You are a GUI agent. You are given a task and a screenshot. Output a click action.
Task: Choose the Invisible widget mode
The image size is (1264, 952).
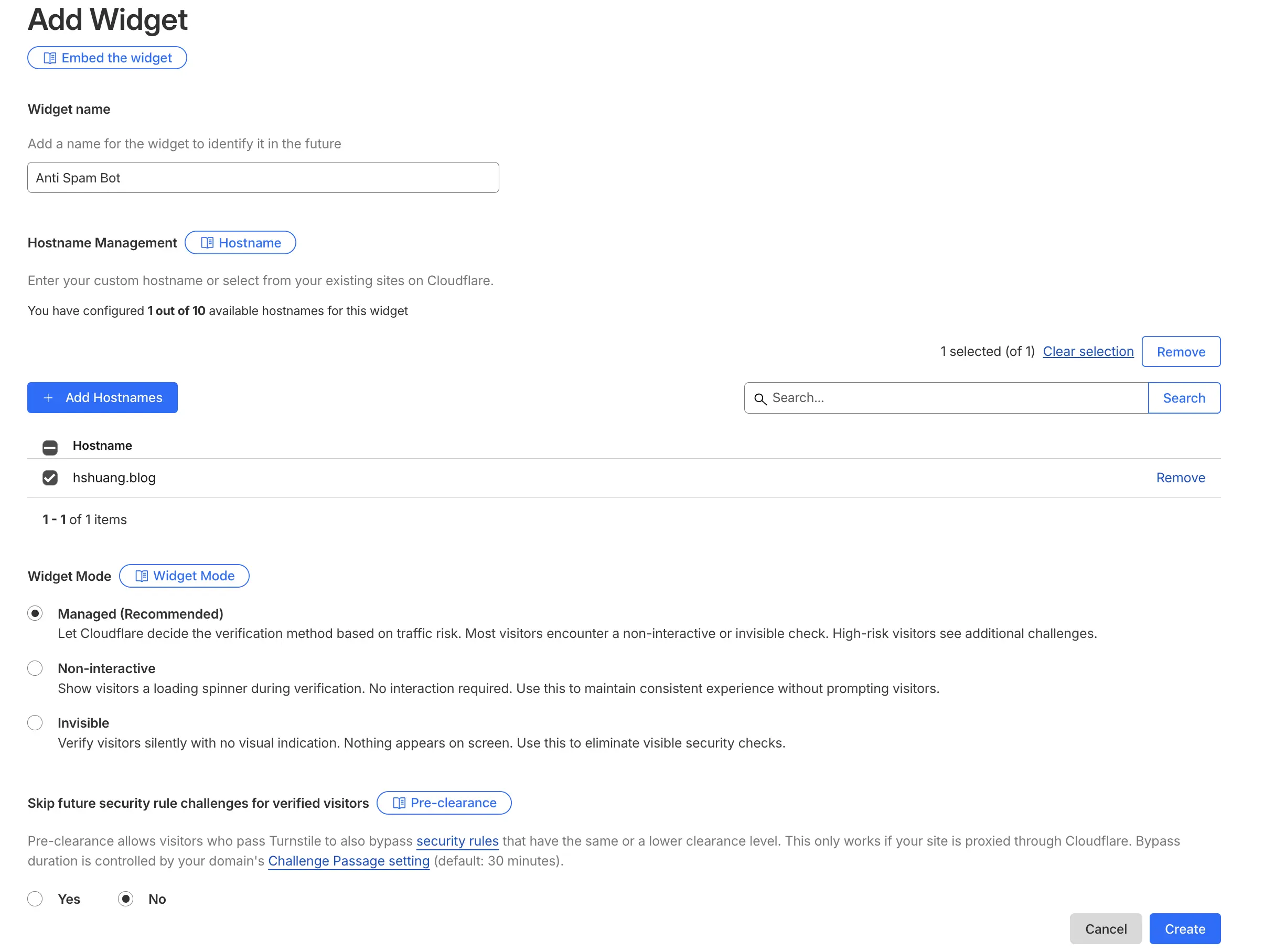(x=36, y=723)
